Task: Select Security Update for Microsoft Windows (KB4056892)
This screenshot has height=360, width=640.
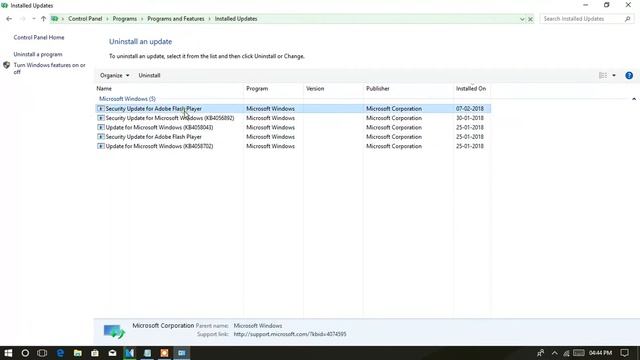Action: click(293, 118)
